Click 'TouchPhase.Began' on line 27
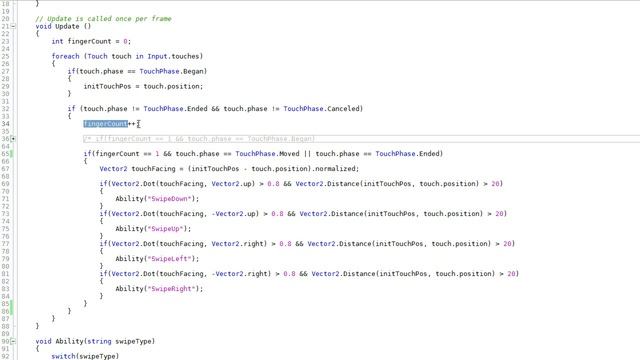Screen dimensions: 640x360 click(171, 71)
